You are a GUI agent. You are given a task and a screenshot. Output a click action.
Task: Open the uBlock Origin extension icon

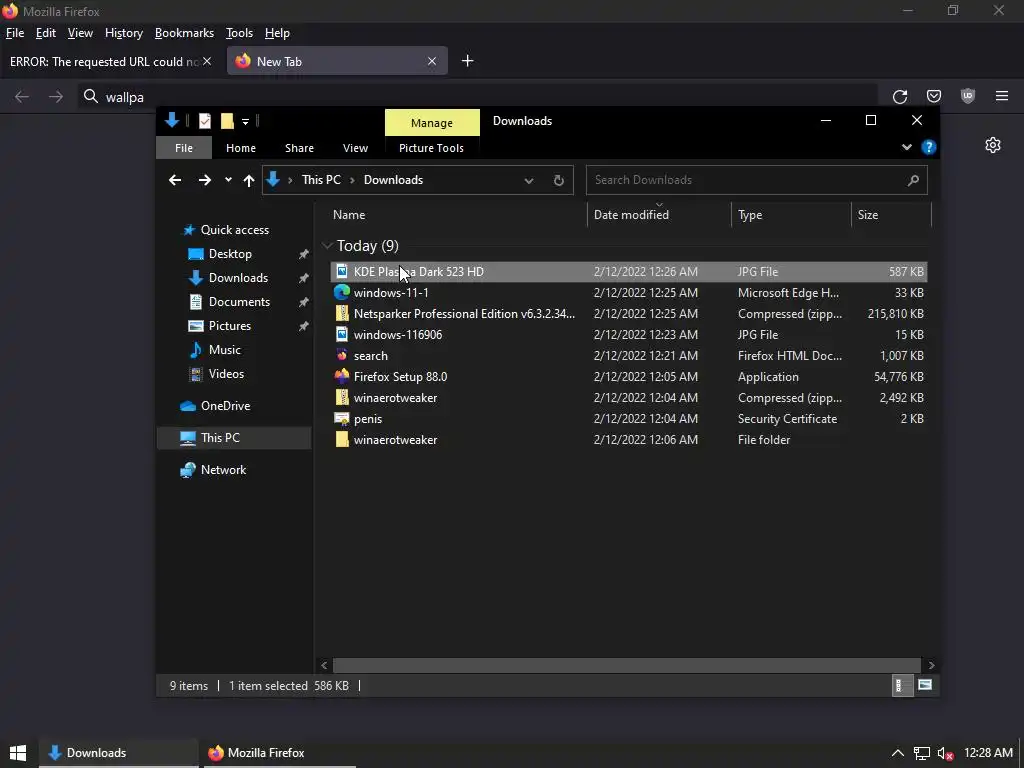click(968, 96)
